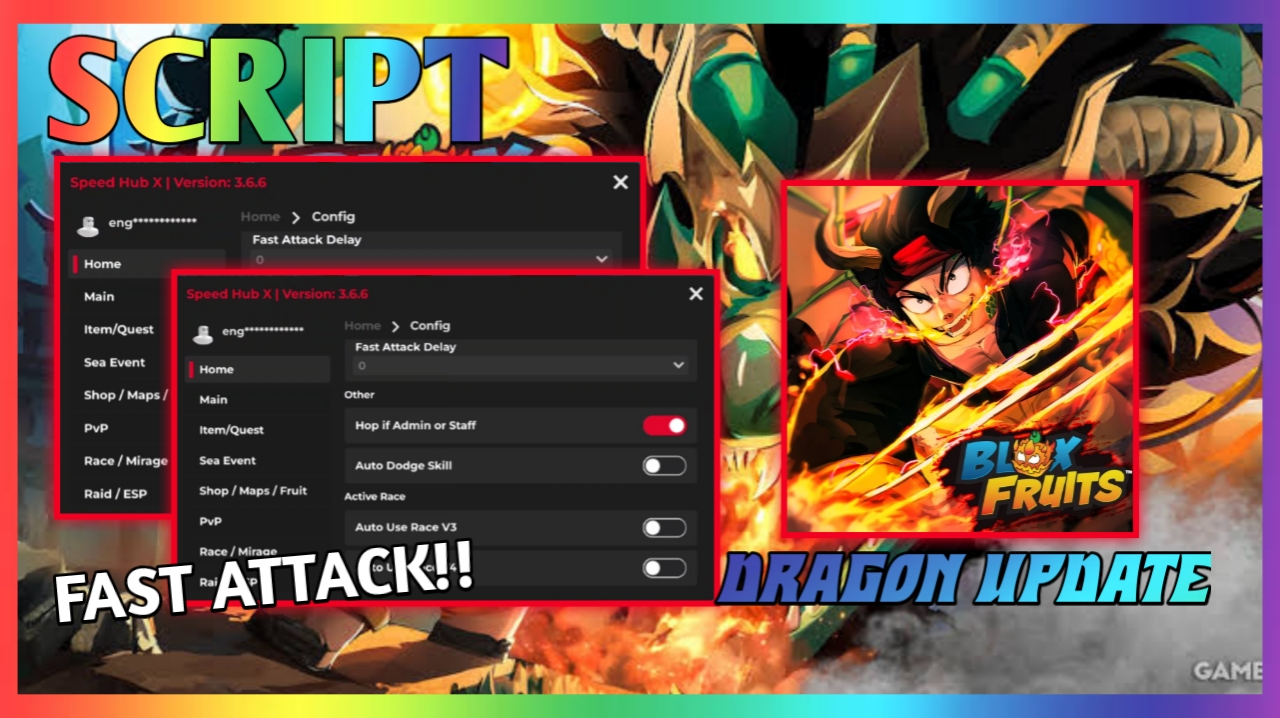
Task: Click the Blox Fruits game thumbnail
Action: coord(960,359)
